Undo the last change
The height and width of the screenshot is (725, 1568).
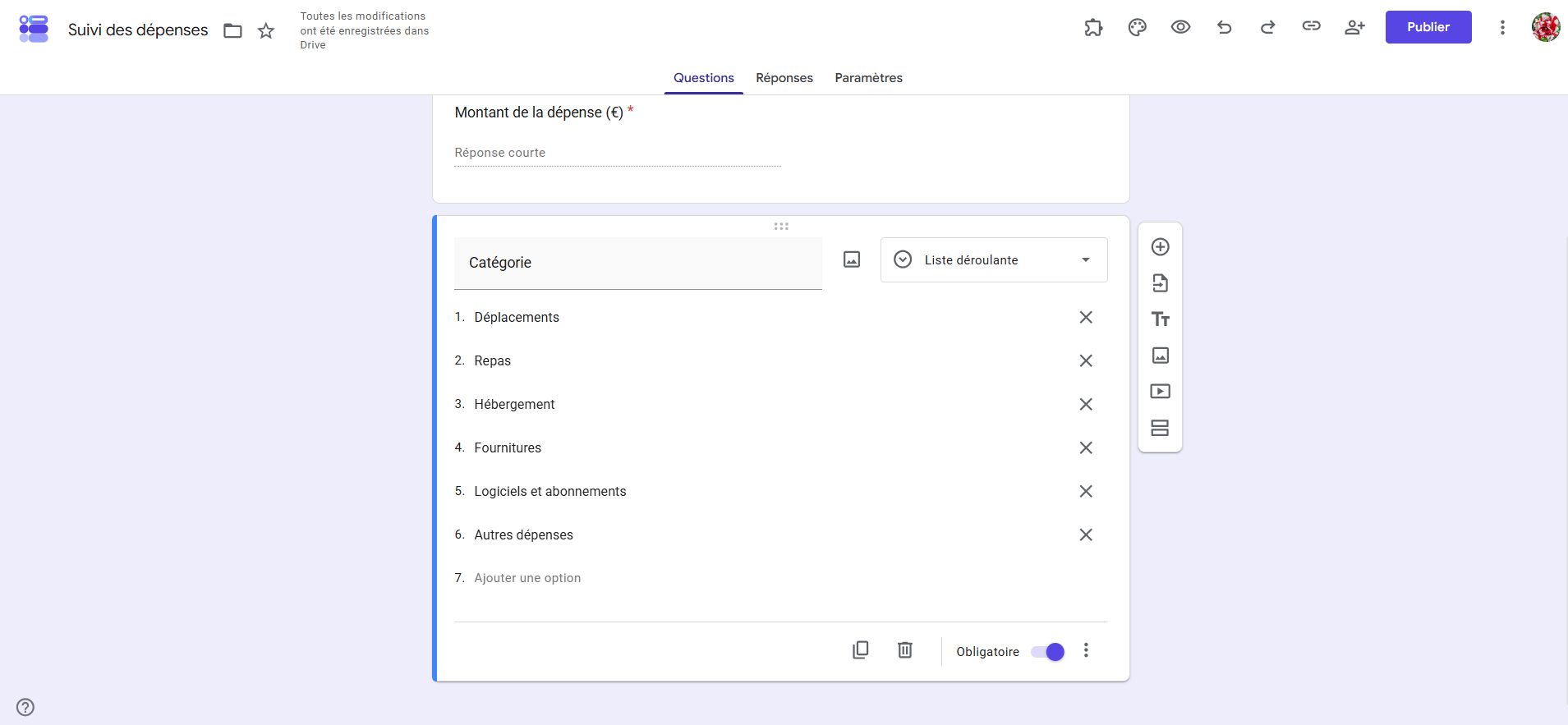coord(1224,27)
